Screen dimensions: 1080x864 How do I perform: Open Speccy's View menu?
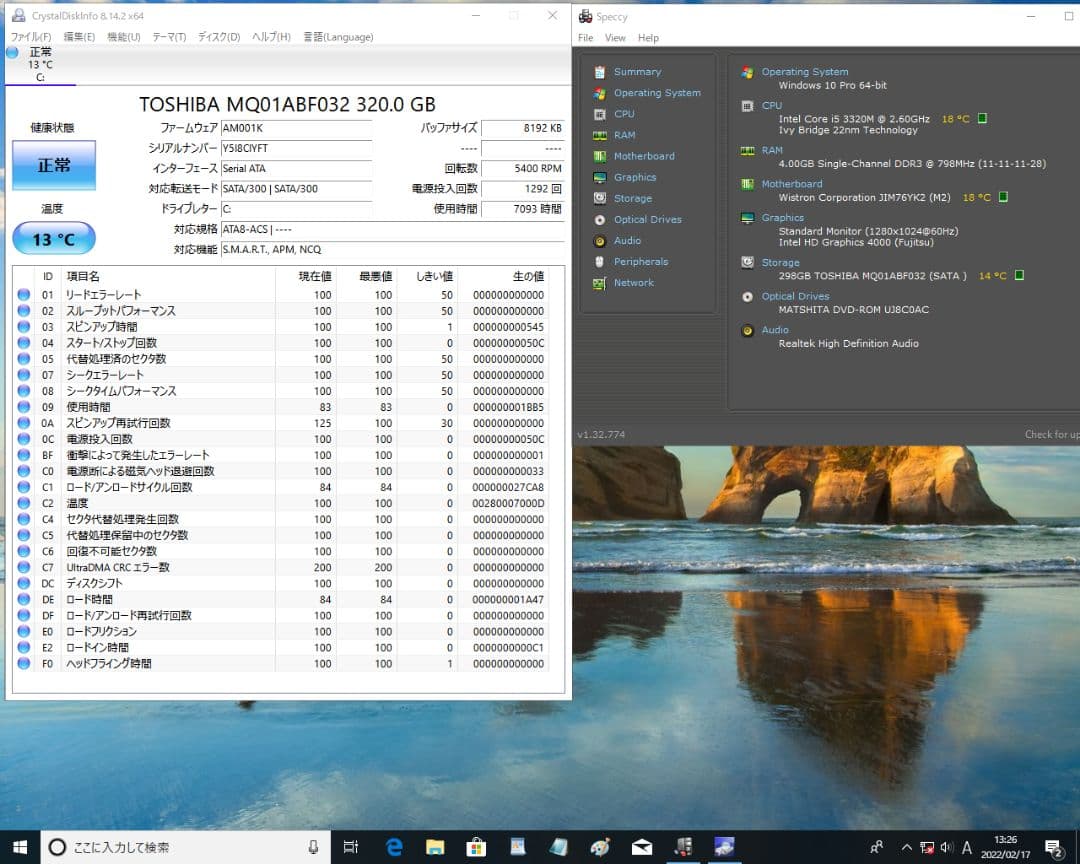[x=615, y=37]
